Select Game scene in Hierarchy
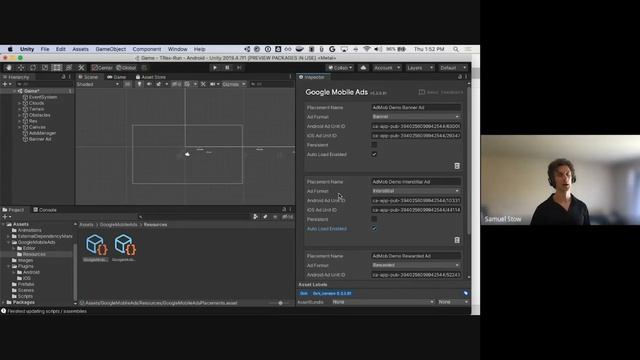The image size is (640, 360). click(x=31, y=91)
